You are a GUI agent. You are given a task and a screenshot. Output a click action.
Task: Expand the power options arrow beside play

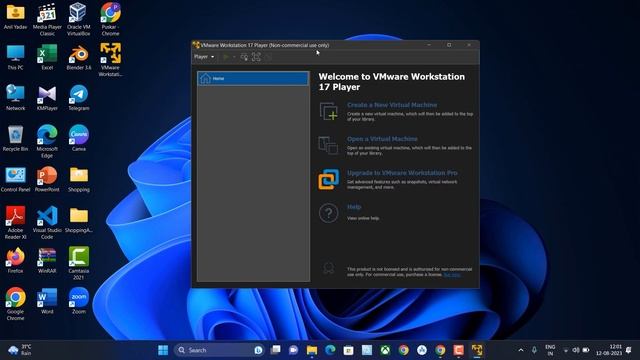coord(234,57)
